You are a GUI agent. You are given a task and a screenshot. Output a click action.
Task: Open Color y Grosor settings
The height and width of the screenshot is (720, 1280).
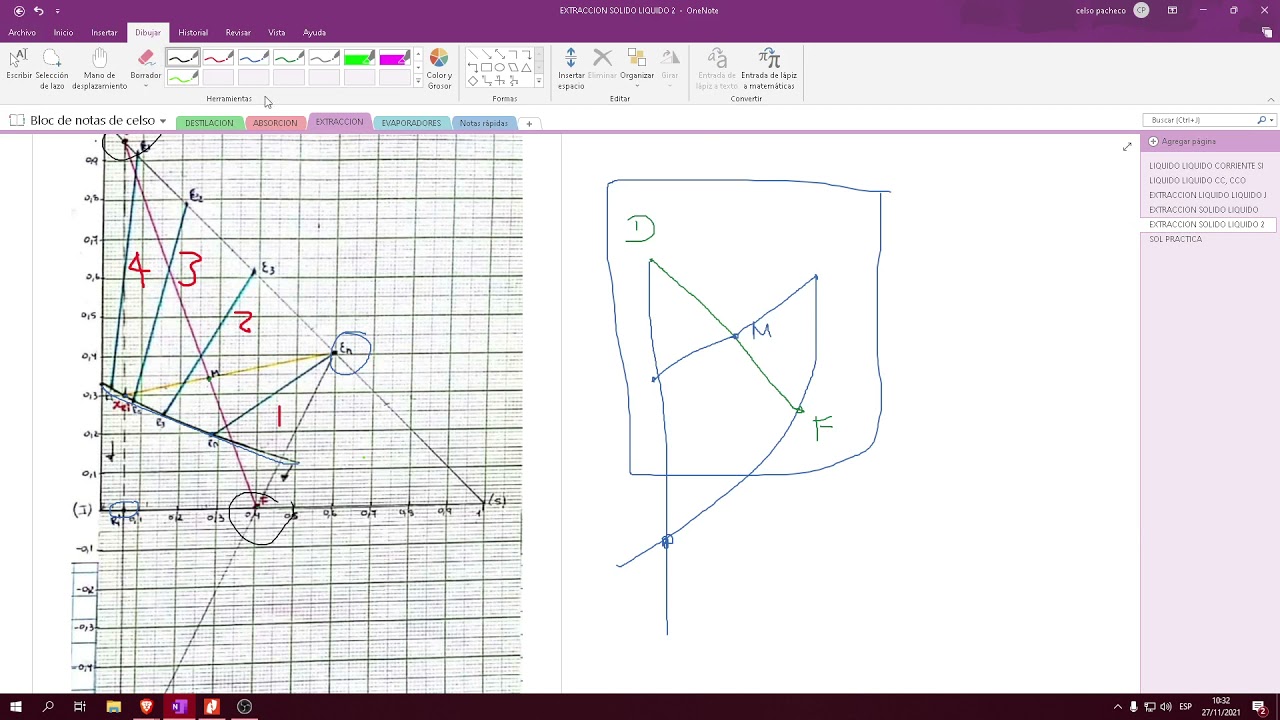(439, 69)
